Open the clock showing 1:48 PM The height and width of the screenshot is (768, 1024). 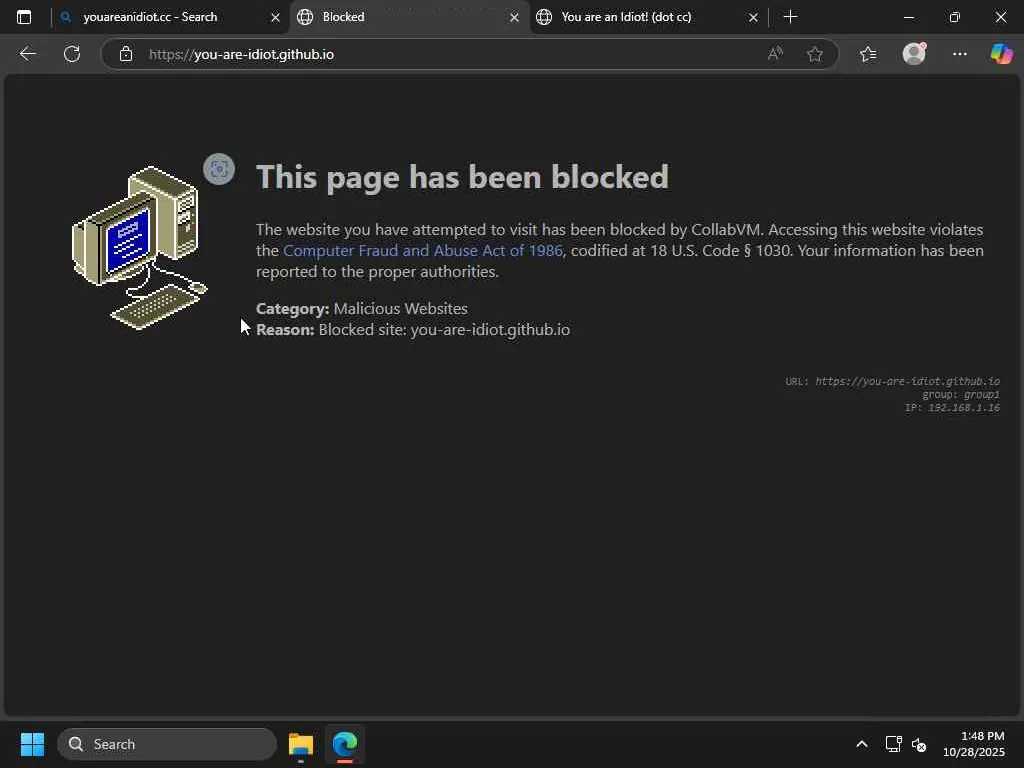(974, 744)
